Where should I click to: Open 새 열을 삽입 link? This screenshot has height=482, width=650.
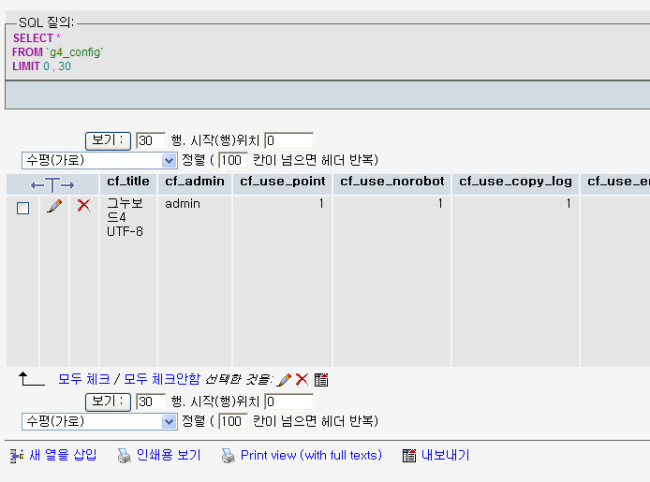pyautogui.click(x=63, y=455)
